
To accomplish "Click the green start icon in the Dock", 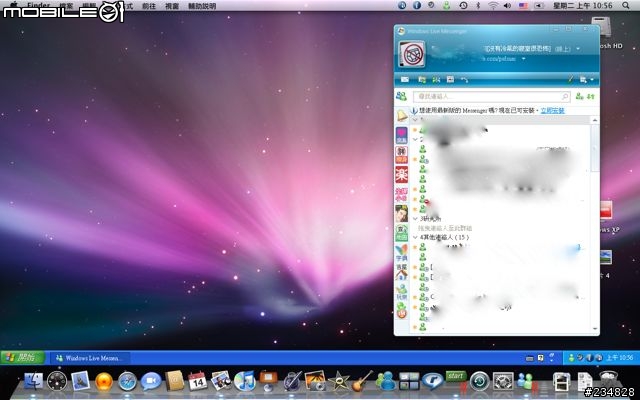I will (456, 376).
